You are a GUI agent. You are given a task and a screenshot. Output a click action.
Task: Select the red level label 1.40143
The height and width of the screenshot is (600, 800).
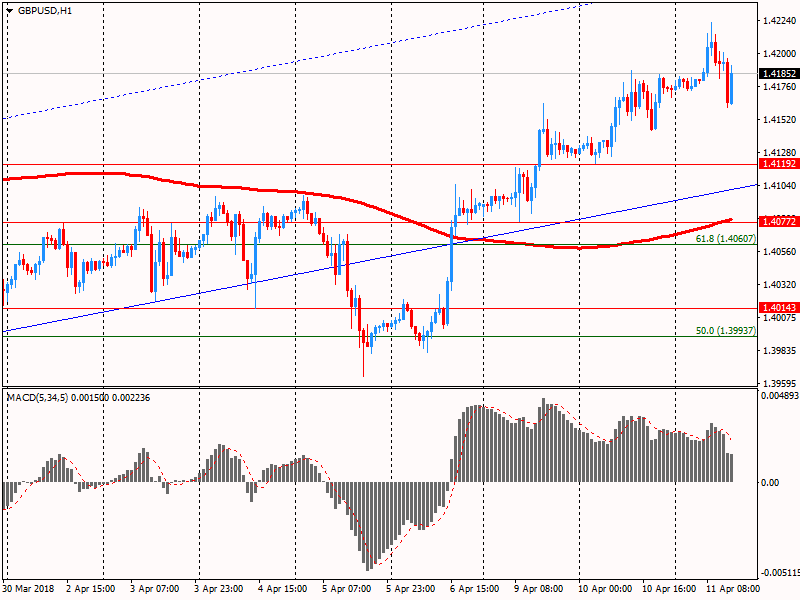[x=779, y=308]
